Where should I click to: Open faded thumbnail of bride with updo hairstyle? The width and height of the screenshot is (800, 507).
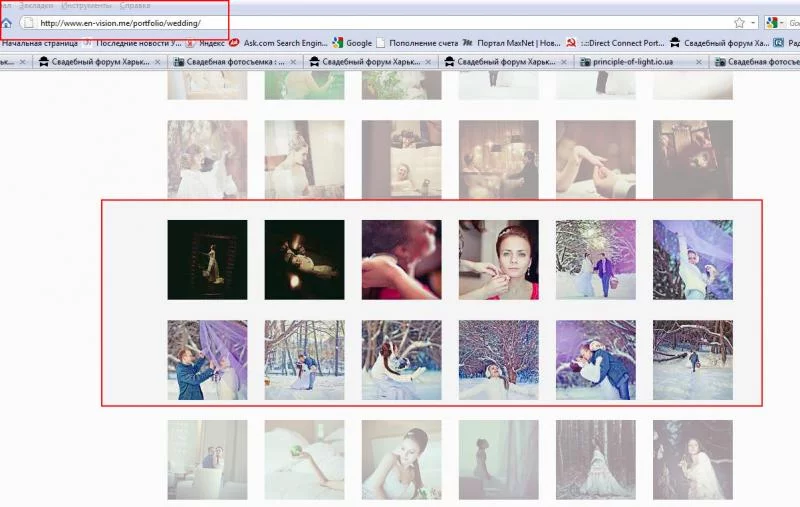pos(402,460)
